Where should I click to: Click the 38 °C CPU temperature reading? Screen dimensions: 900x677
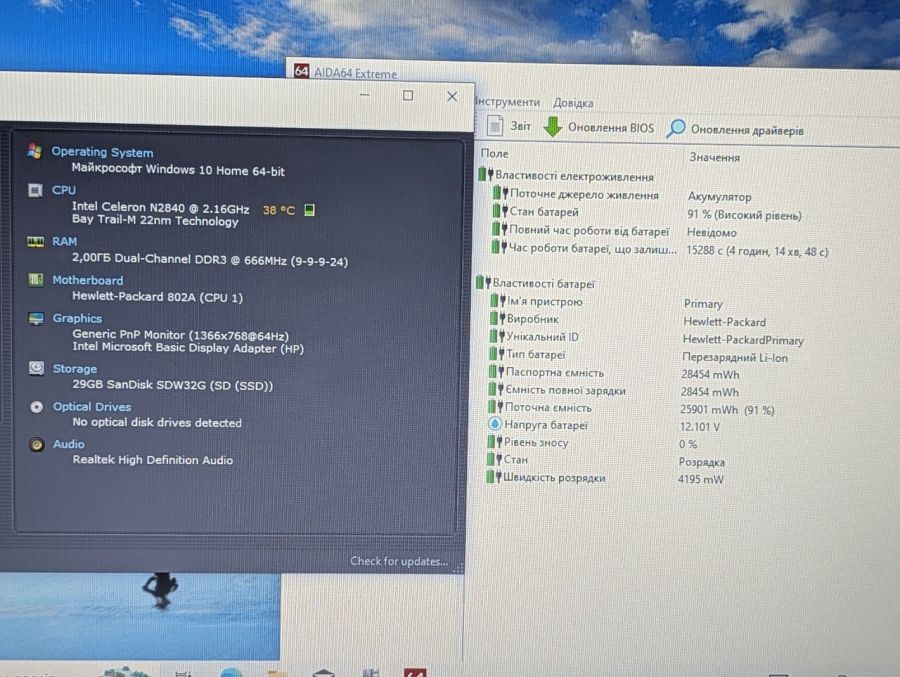(278, 210)
